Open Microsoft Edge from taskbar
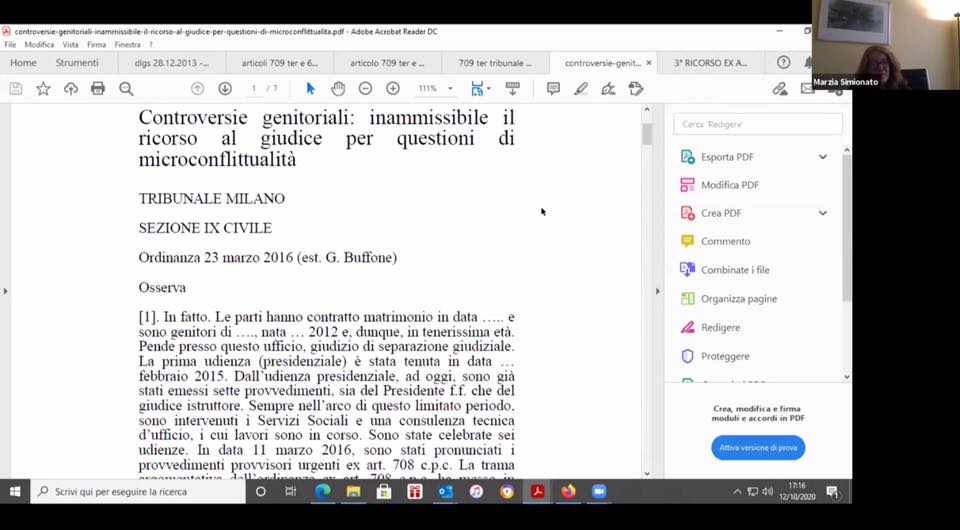This screenshot has height=530, width=960. 323,491
